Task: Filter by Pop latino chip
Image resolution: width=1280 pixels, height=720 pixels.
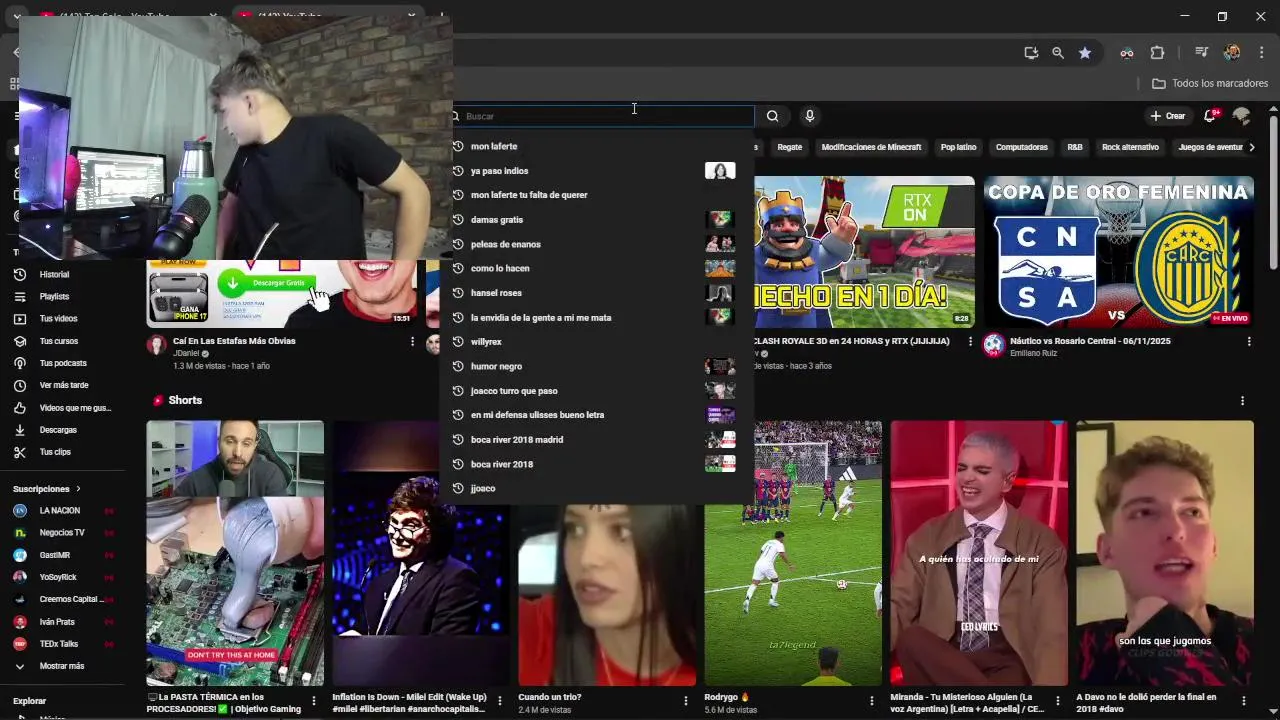Action: [x=958, y=147]
